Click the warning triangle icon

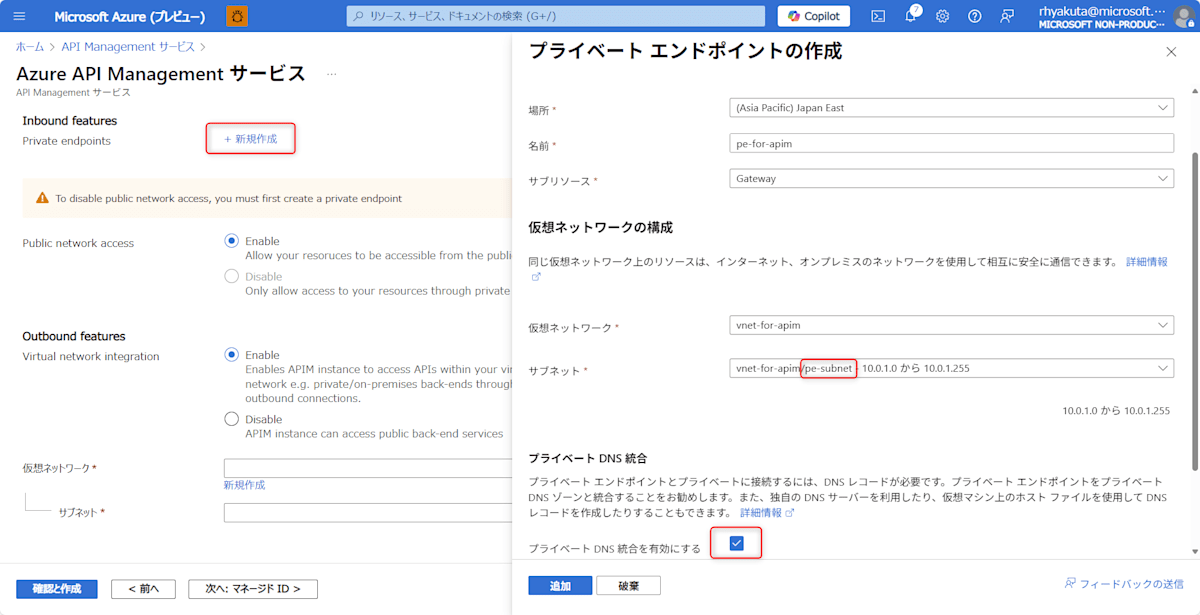pyautogui.click(x=42, y=198)
